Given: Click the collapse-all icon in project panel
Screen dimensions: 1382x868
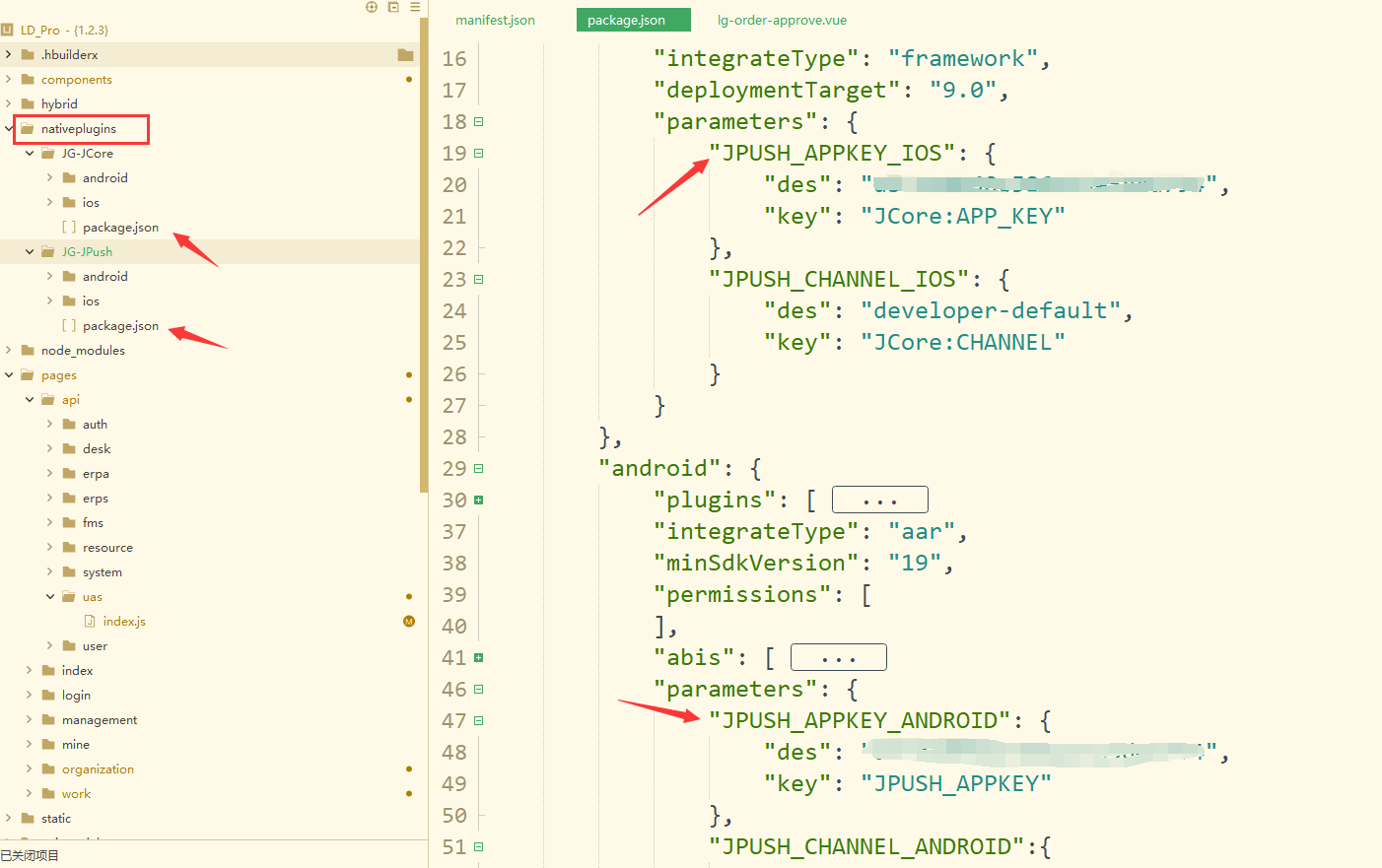Looking at the screenshot, I should click(x=393, y=7).
